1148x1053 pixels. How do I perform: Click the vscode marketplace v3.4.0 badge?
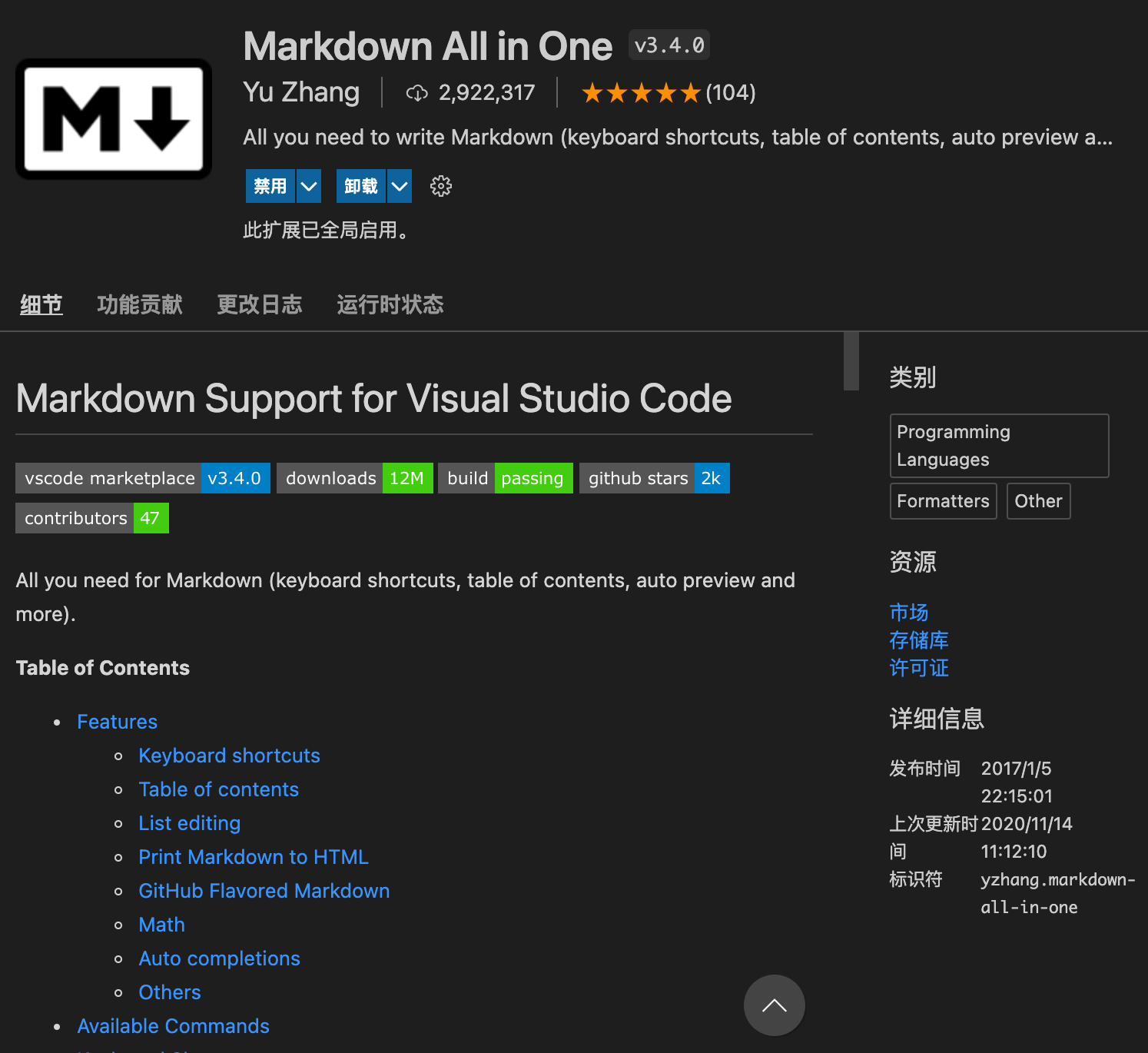(142, 477)
